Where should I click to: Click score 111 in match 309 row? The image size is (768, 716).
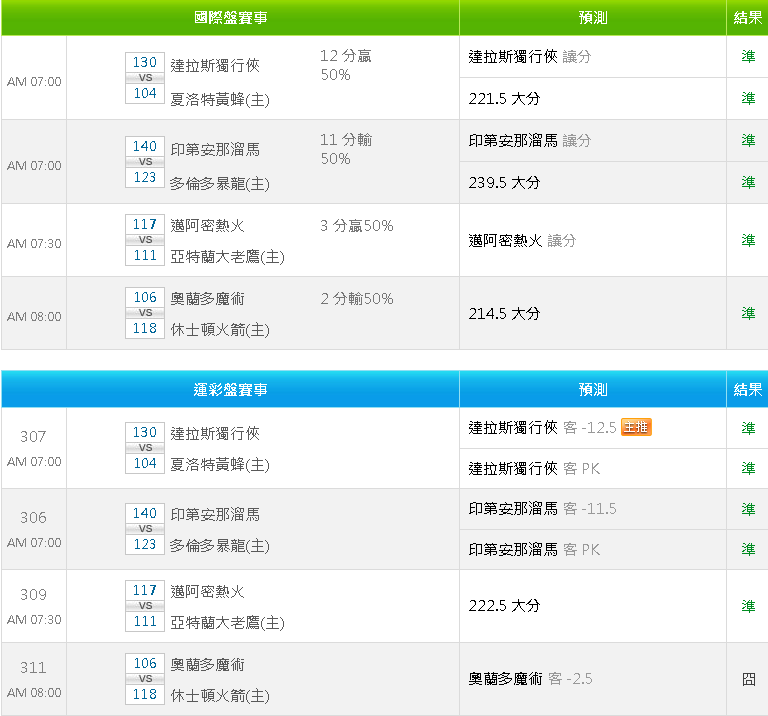click(x=145, y=621)
